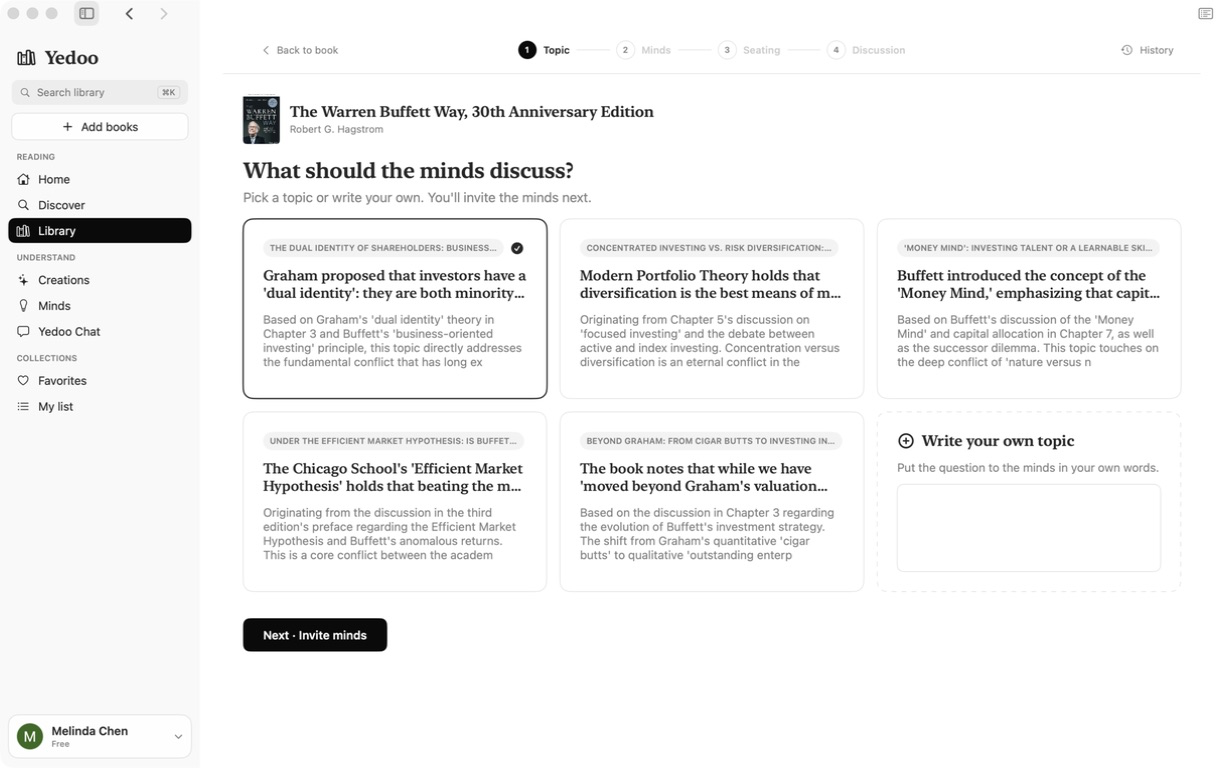Click the My list icon

24,407
